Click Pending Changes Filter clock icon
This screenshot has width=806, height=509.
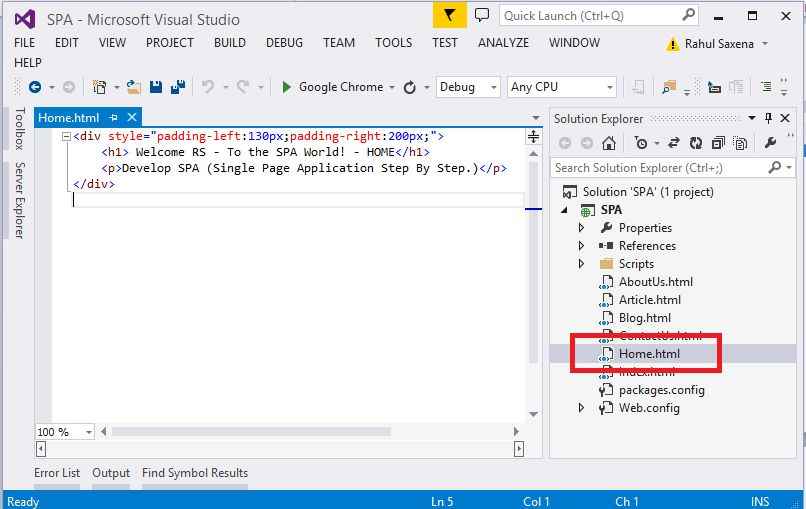coord(641,143)
